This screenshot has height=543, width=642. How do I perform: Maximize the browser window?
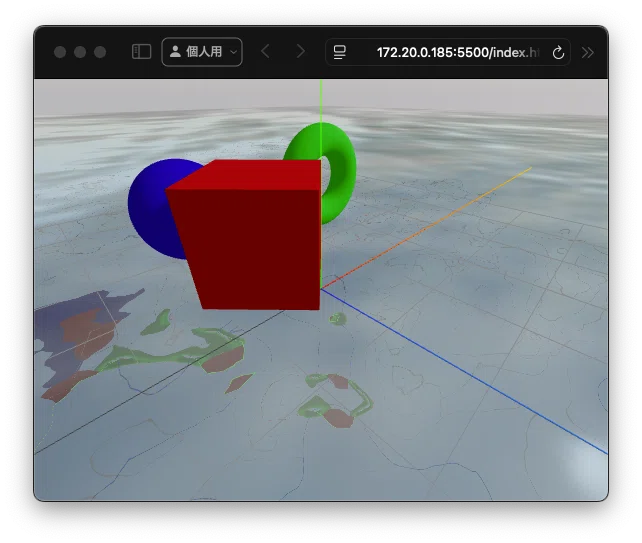pos(100,52)
